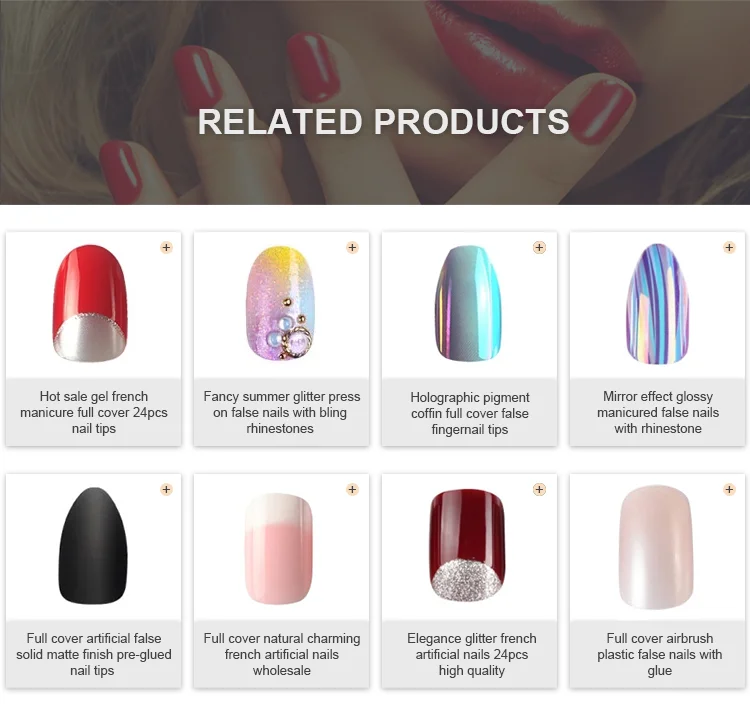
Task: View the holographic coffin nail image
Action: click(469, 304)
